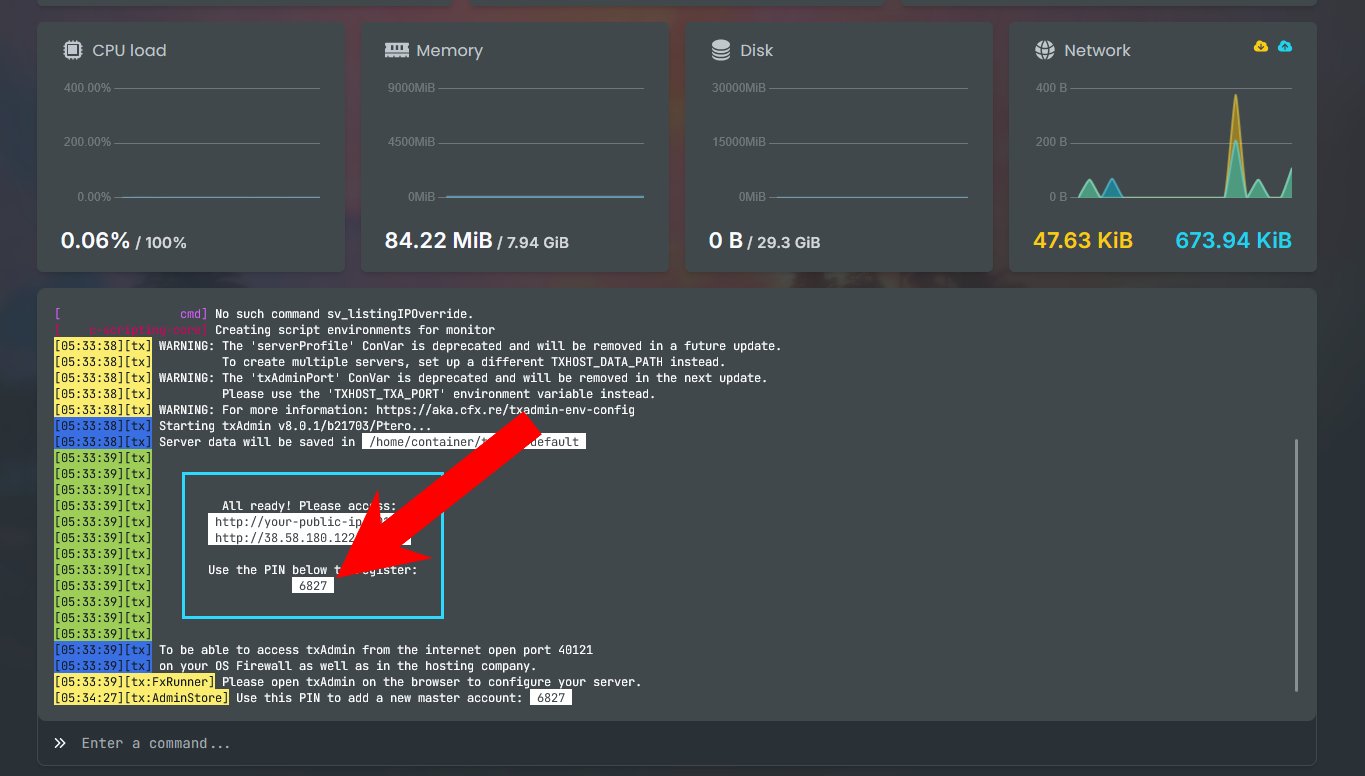Click the Disk stack icon
The height and width of the screenshot is (776, 1365).
pos(720,50)
